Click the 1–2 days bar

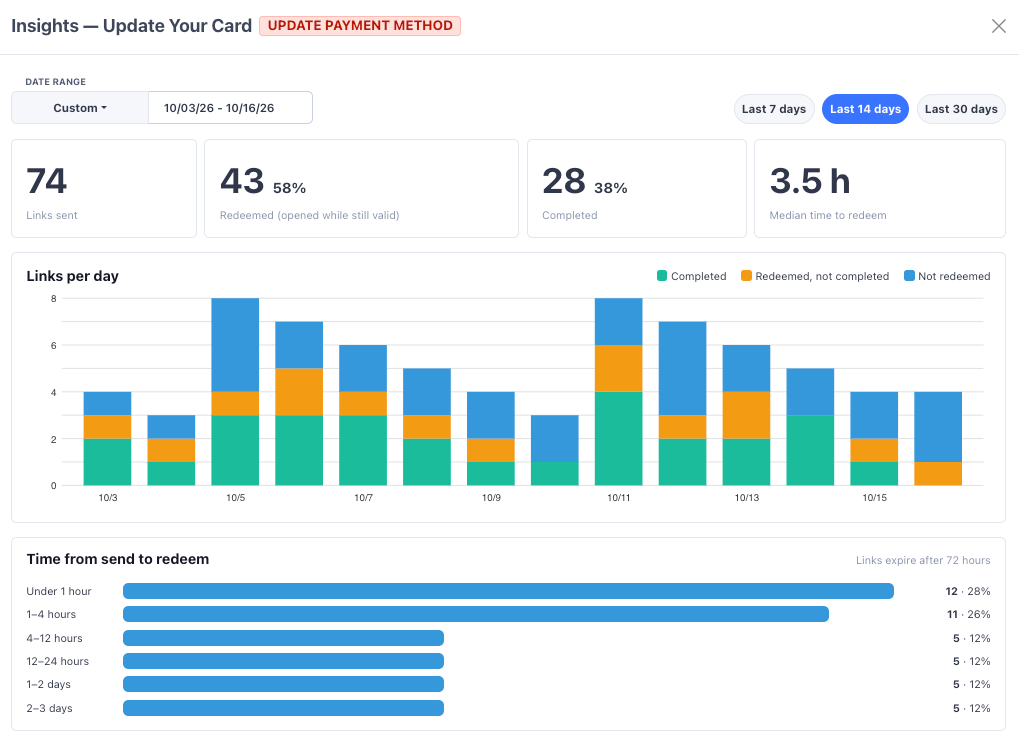click(x=283, y=684)
